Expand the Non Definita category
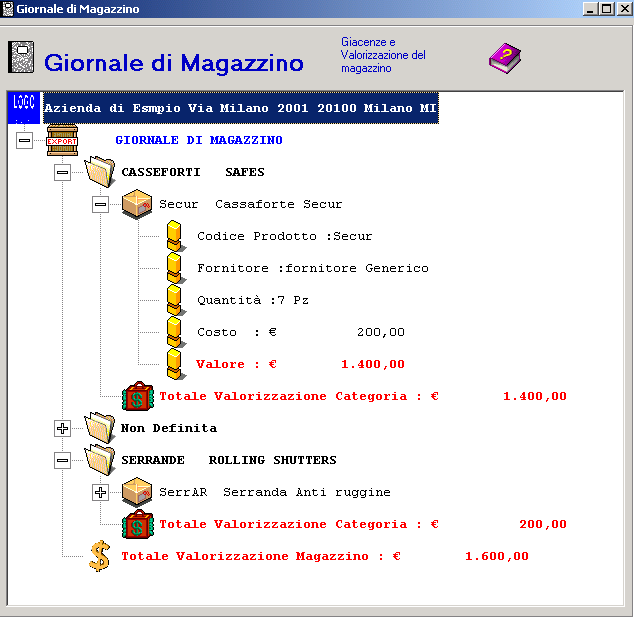The width and height of the screenshot is (634, 618). (62, 428)
